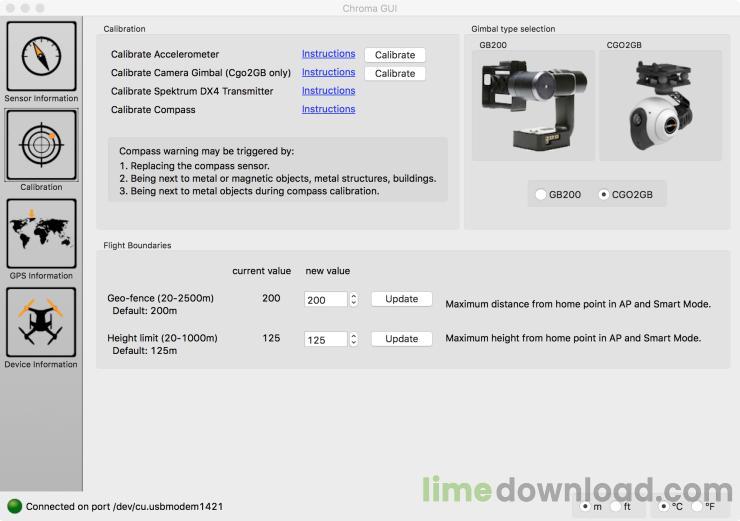Switch distance units to feet
The image size is (740, 521).
616,506
